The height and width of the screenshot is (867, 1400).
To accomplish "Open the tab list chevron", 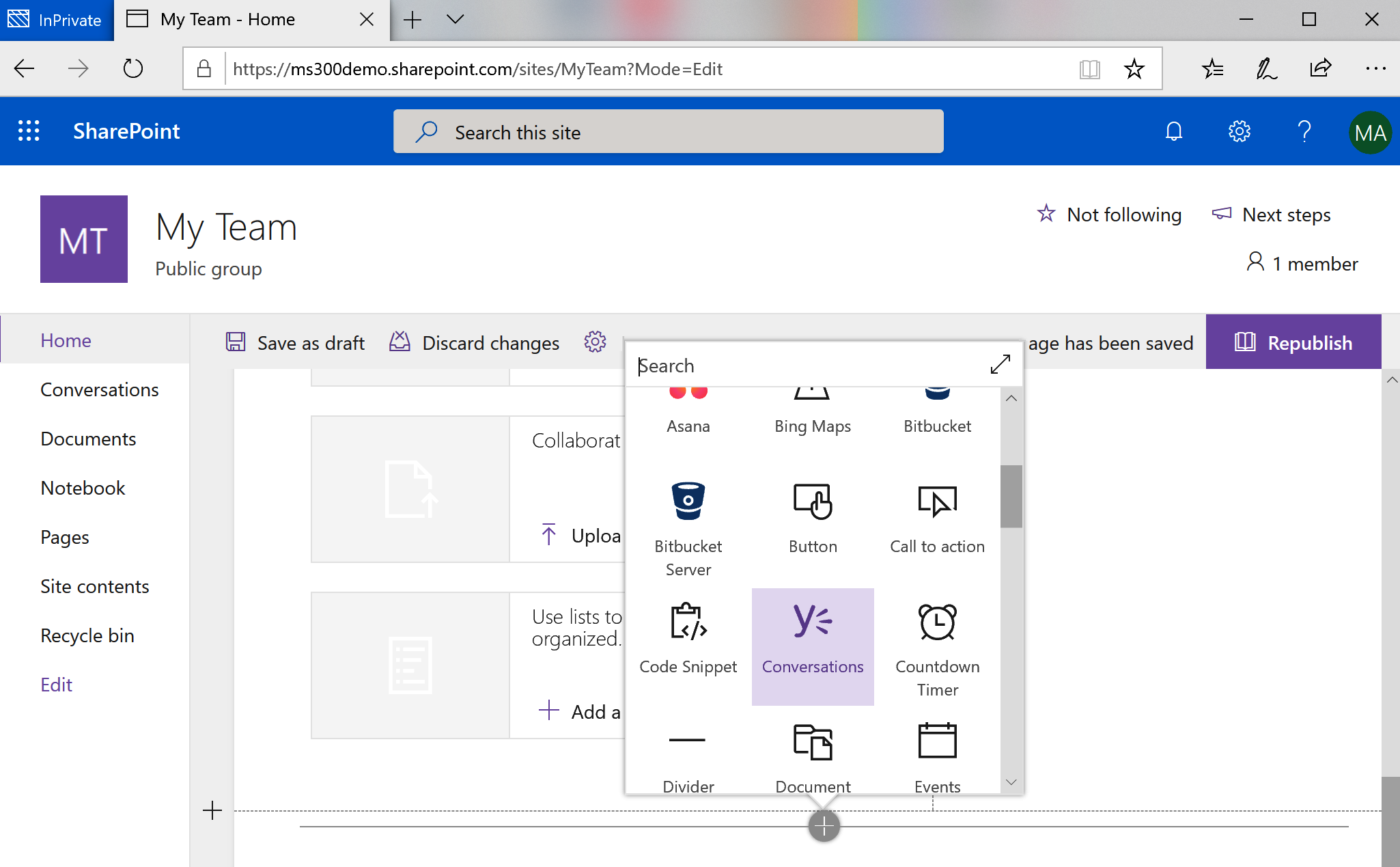I will (x=456, y=19).
